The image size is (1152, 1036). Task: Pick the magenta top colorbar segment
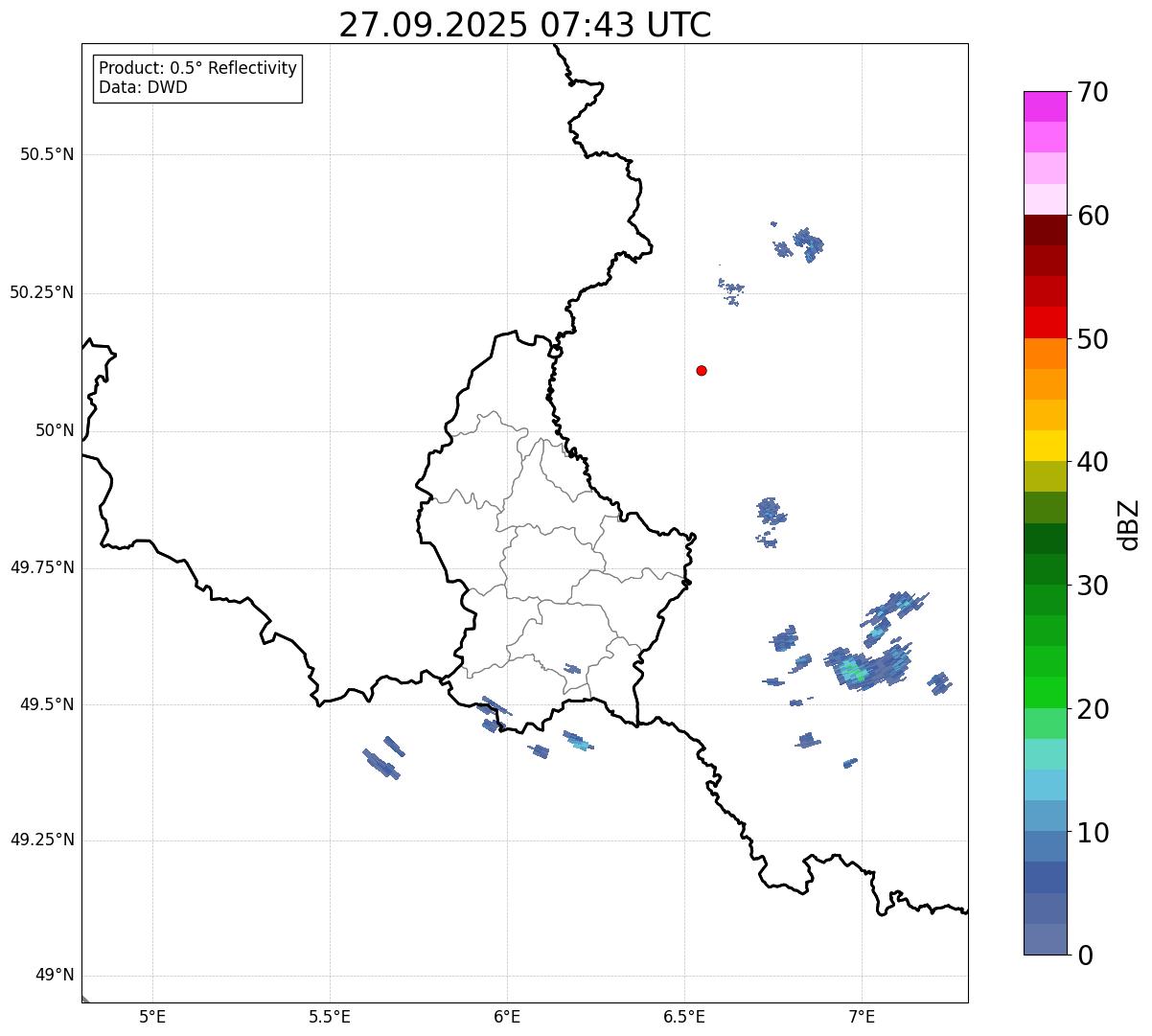tap(1045, 106)
